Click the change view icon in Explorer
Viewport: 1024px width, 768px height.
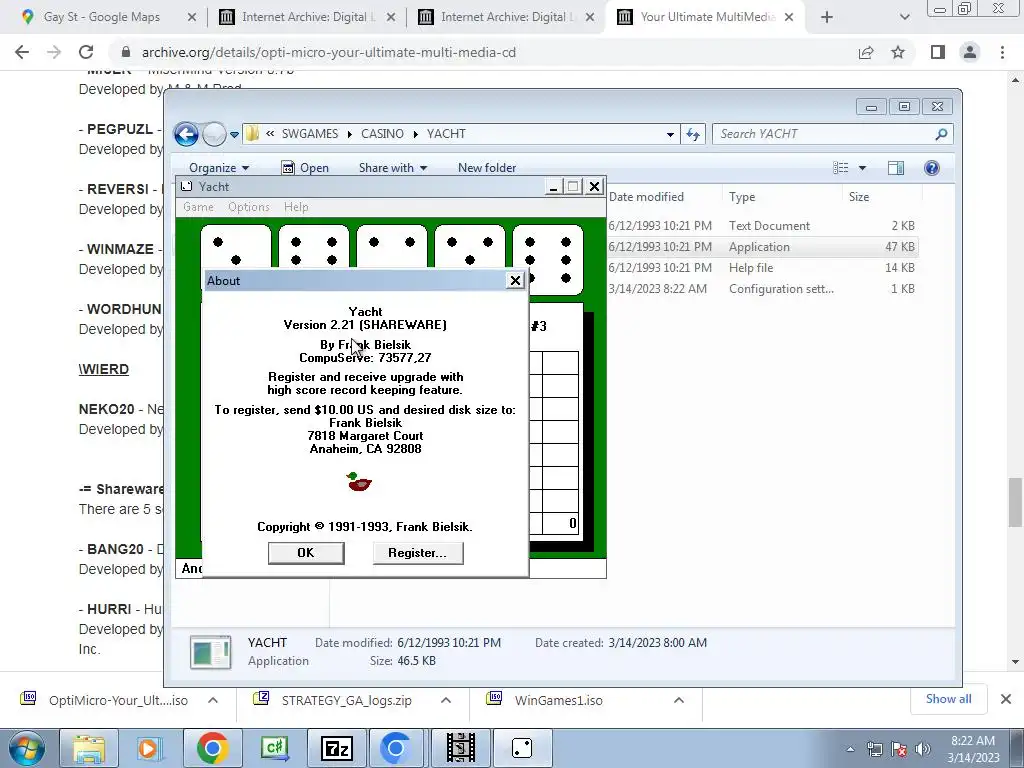click(x=840, y=168)
